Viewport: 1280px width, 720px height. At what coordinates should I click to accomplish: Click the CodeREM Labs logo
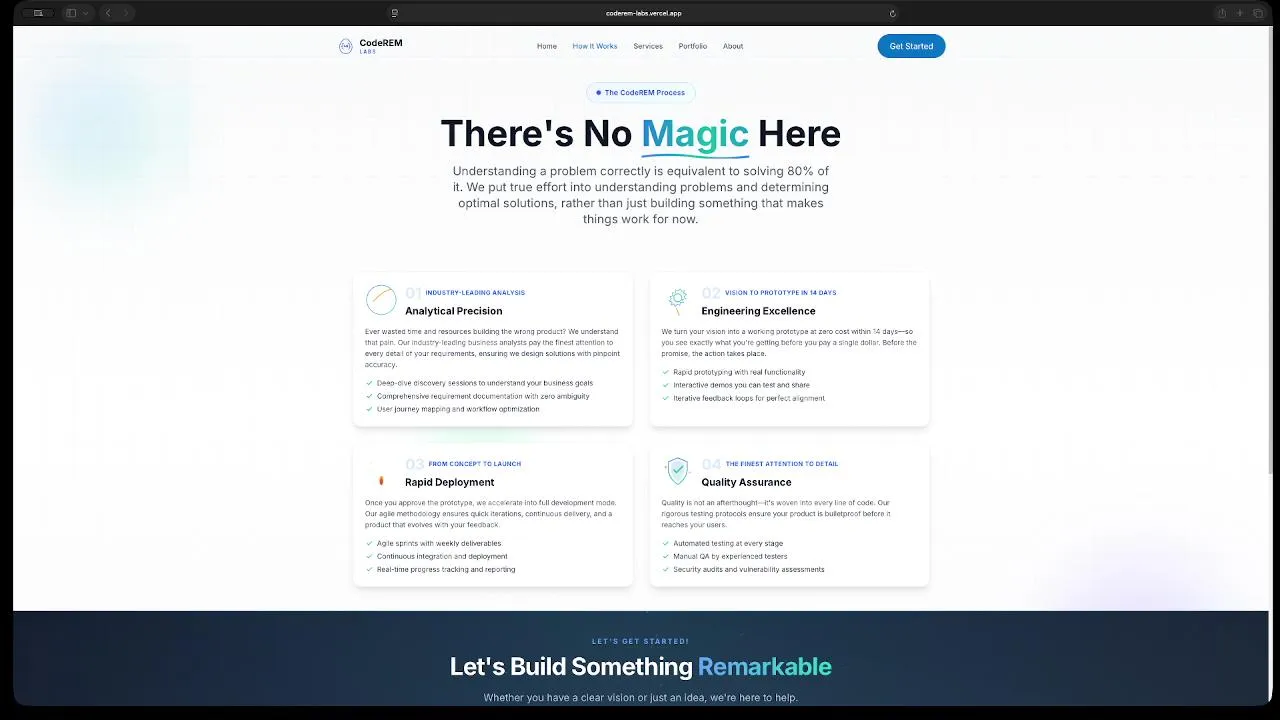click(370, 46)
